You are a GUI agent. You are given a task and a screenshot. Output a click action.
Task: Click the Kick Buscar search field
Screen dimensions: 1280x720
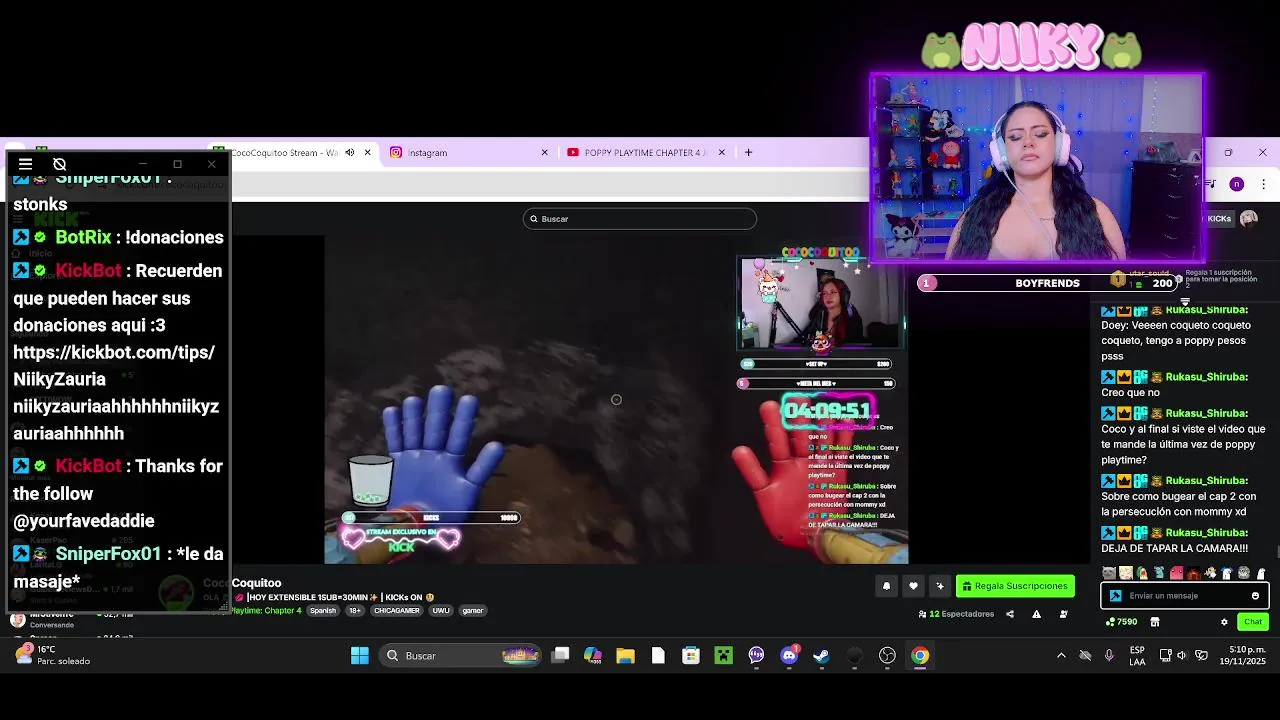(x=640, y=218)
